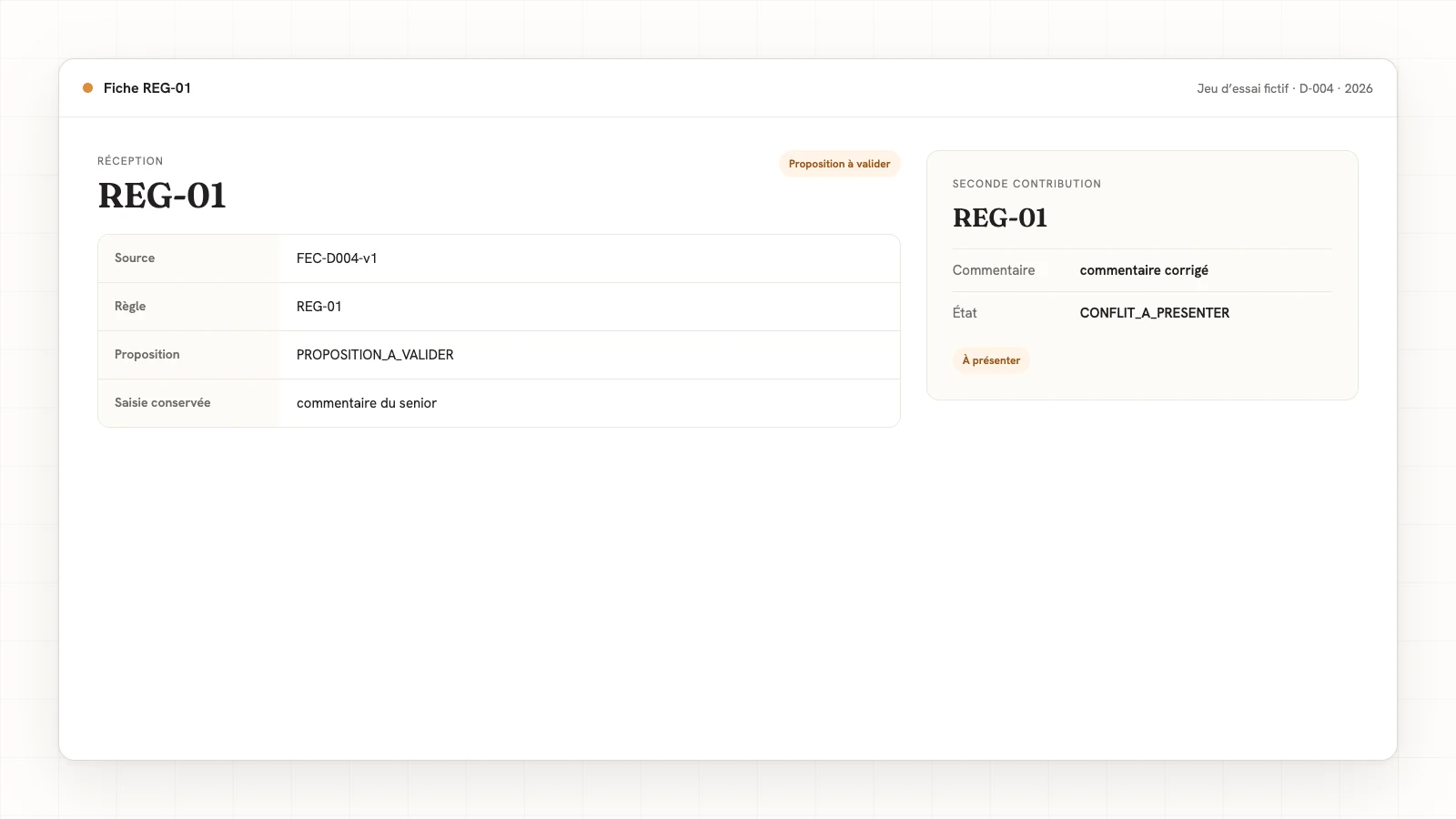Select the text 'commentaire du senior'
The height and width of the screenshot is (819, 1456).
367,403
